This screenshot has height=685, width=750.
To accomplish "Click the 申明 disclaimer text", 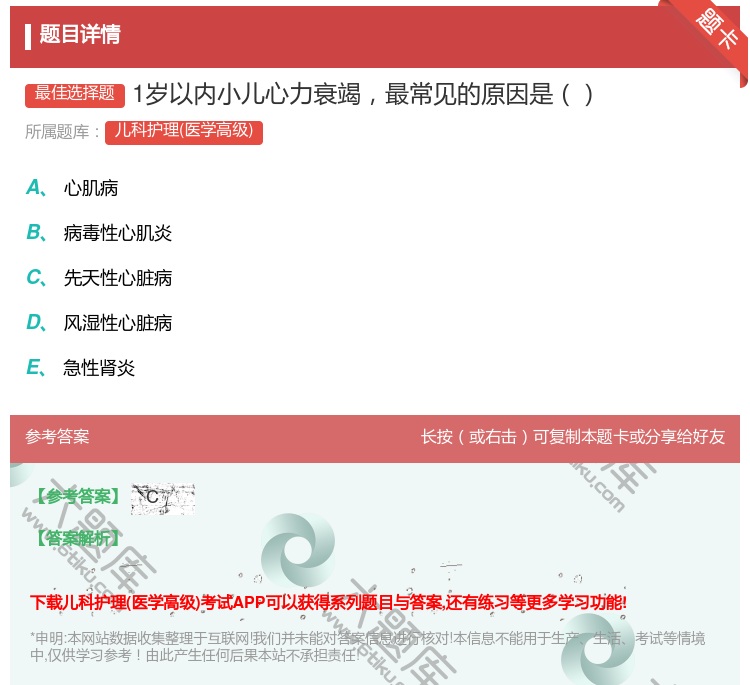I will tap(367, 646).
